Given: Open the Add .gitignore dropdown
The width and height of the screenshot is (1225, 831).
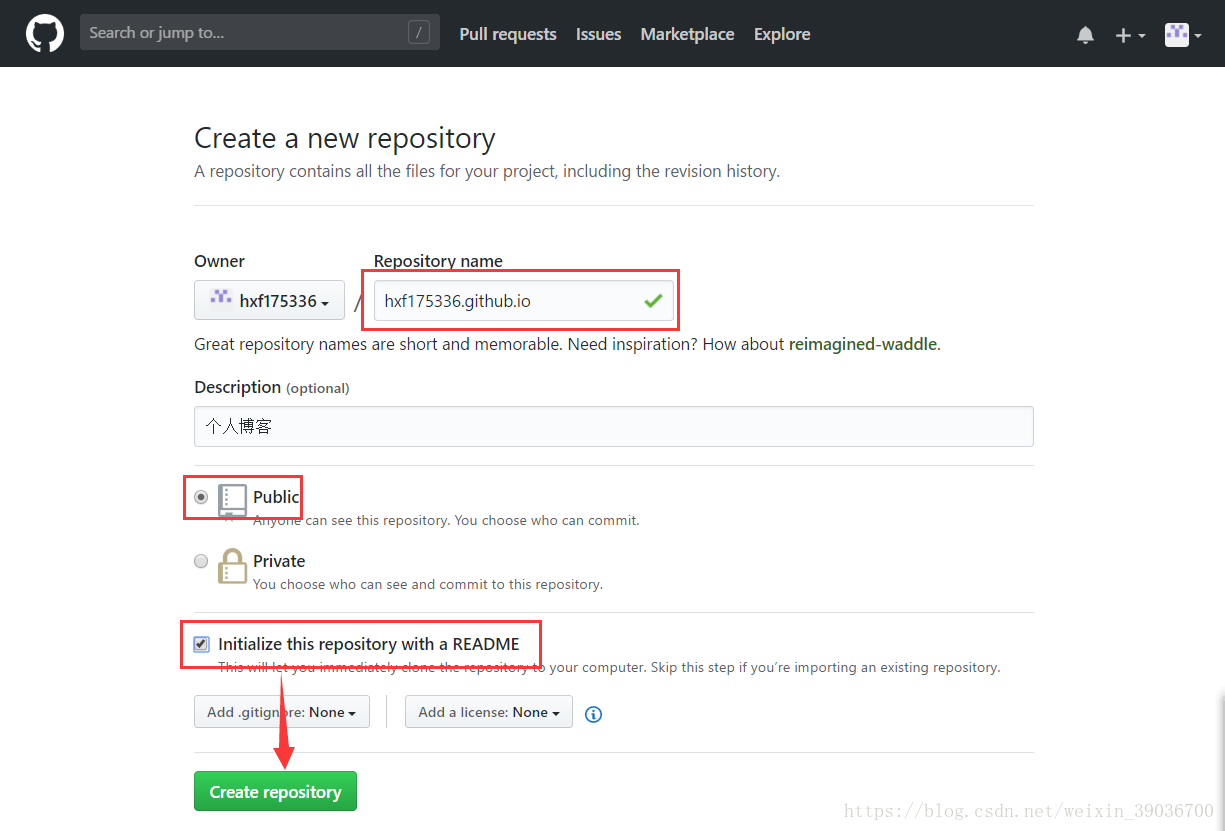Looking at the screenshot, I should tap(282, 712).
